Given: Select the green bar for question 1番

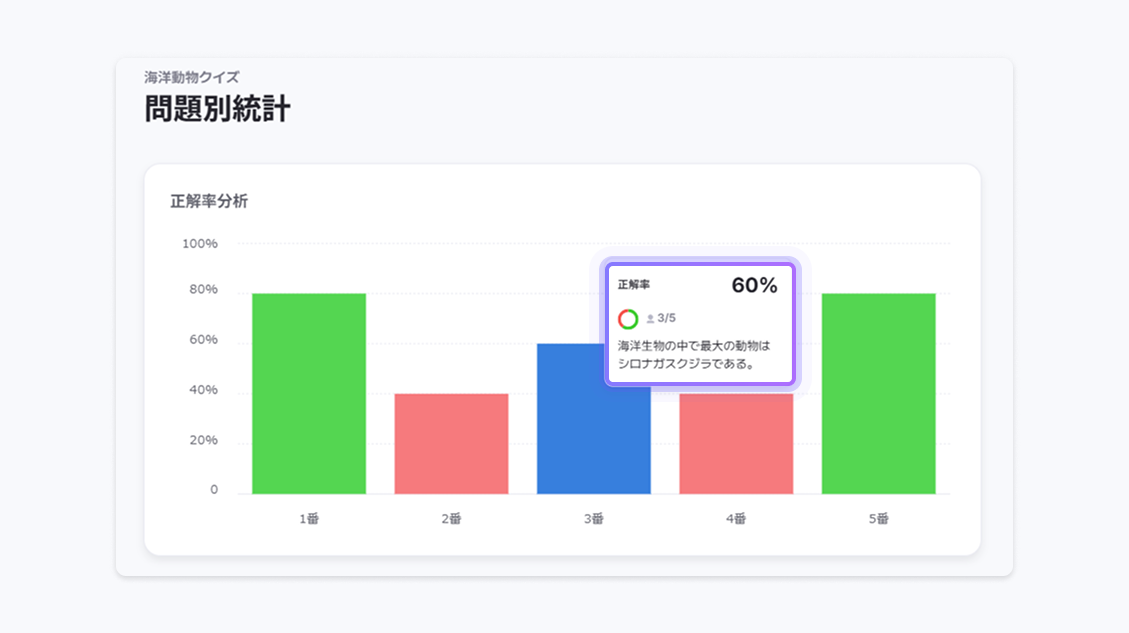Looking at the screenshot, I should click(309, 393).
